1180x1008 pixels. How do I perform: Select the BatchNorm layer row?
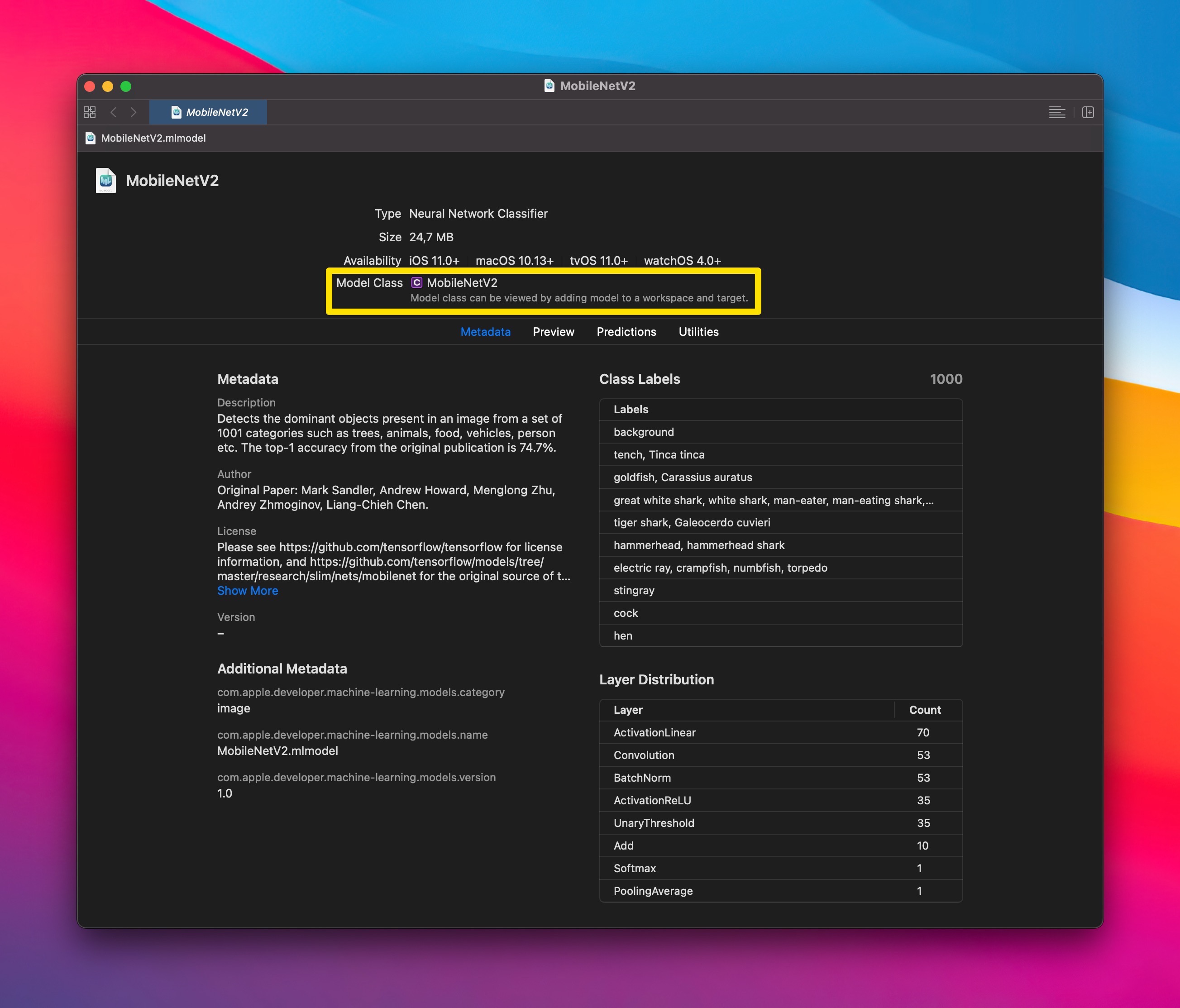pos(781,778)
